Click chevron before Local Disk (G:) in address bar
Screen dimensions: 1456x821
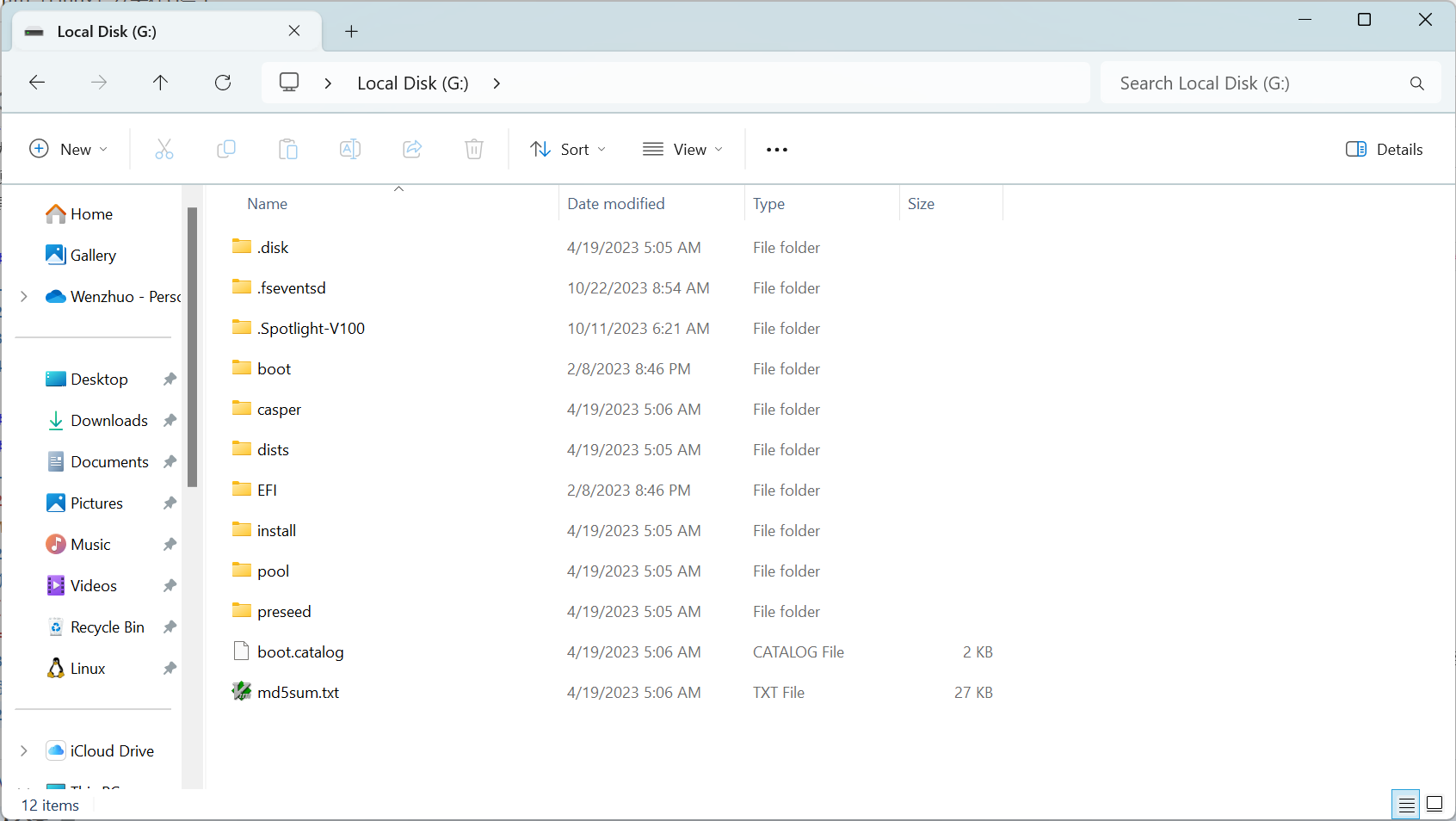pyautogui.click(x=328, y=83)
